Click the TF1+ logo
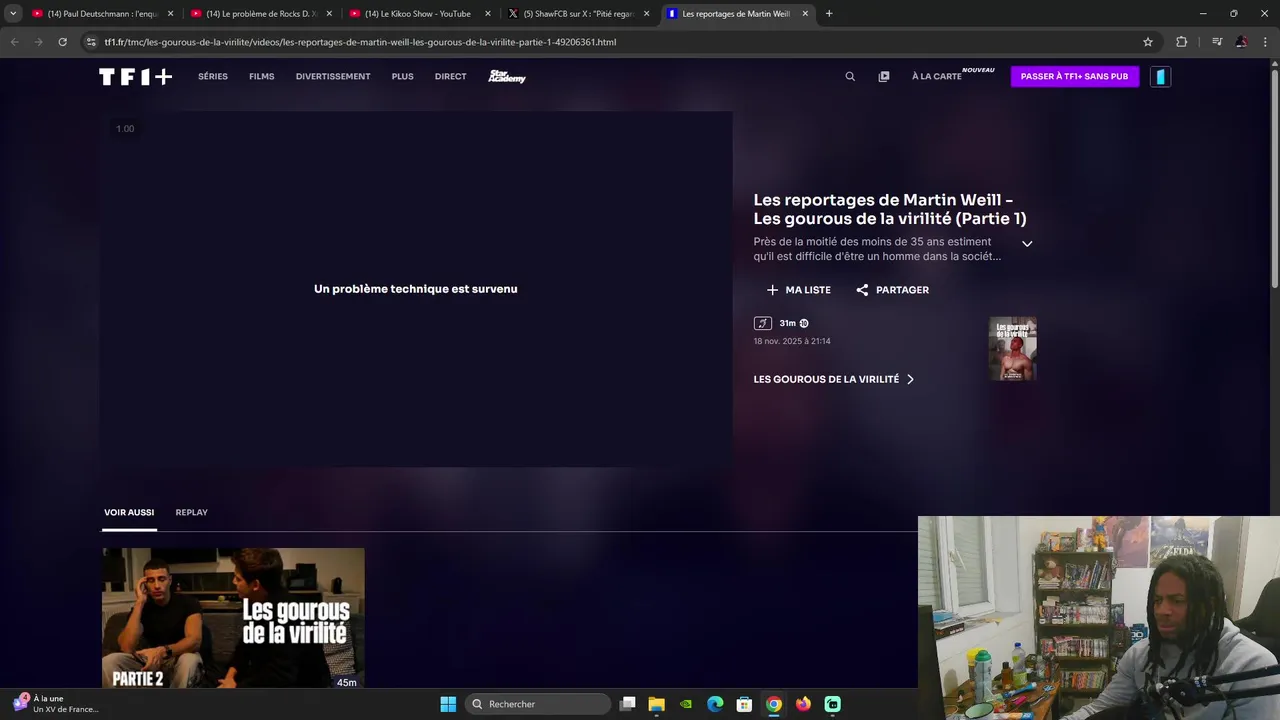 tap(135, 77)
